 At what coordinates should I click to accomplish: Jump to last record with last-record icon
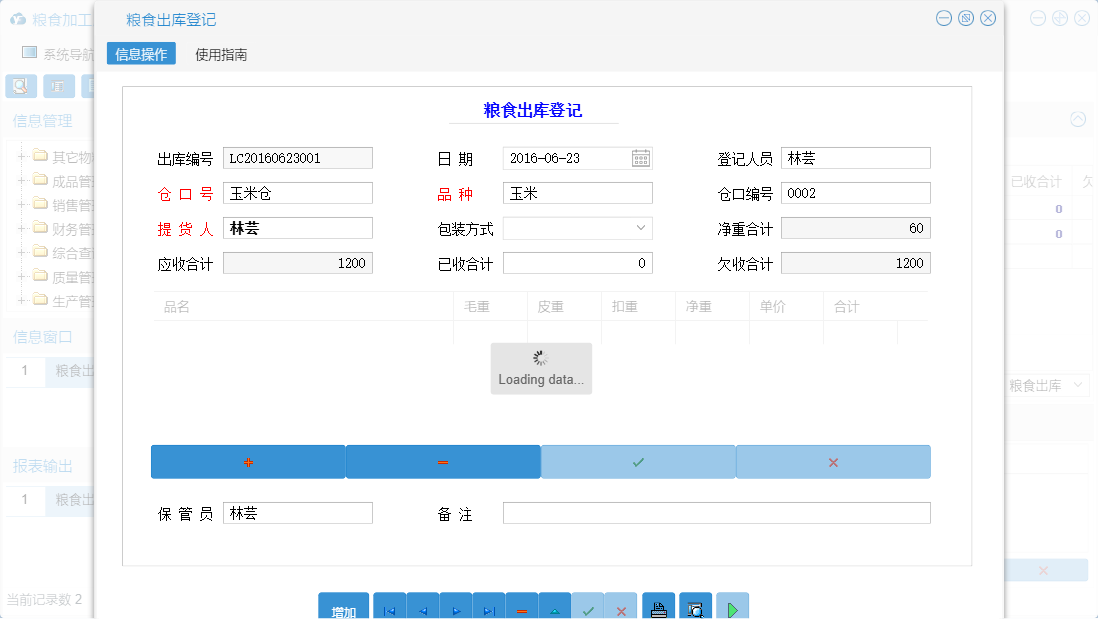(x=489, y=611)
